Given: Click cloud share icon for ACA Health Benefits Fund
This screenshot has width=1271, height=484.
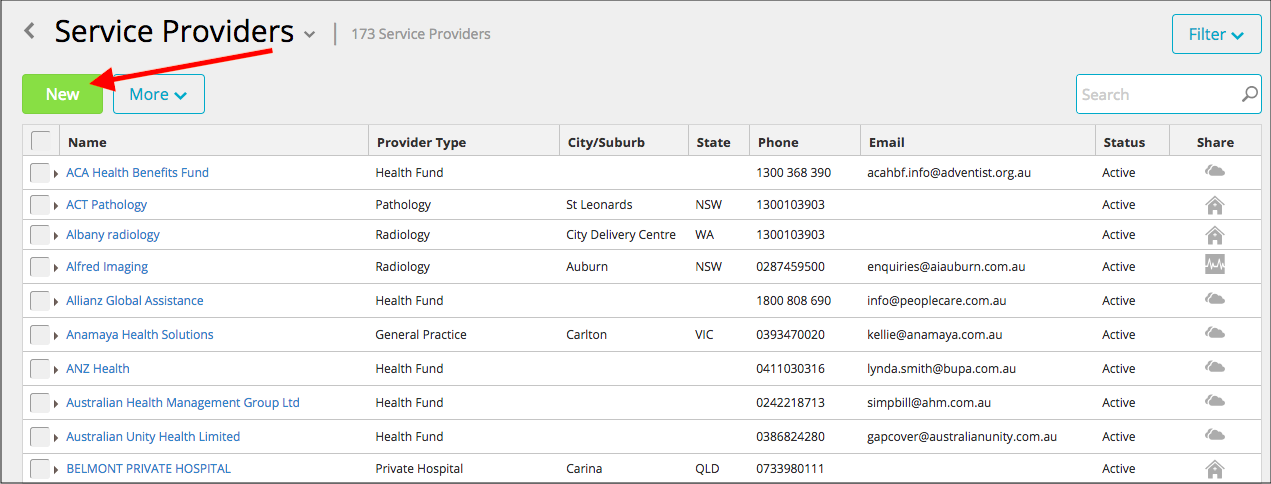Looking at the screenshot, I should (x=1215, y=172).
